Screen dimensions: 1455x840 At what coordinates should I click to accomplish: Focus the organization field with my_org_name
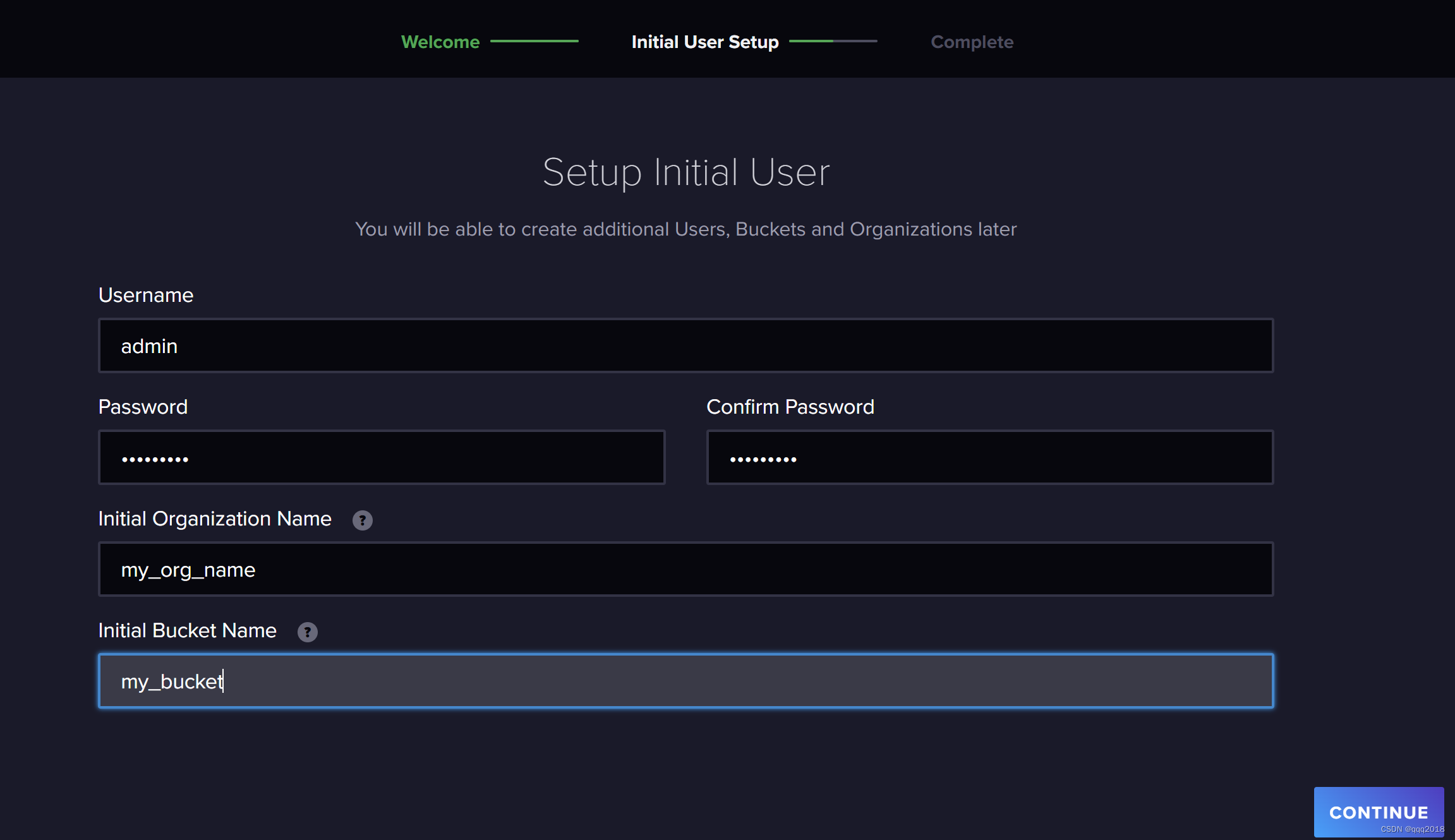point(685,570)
